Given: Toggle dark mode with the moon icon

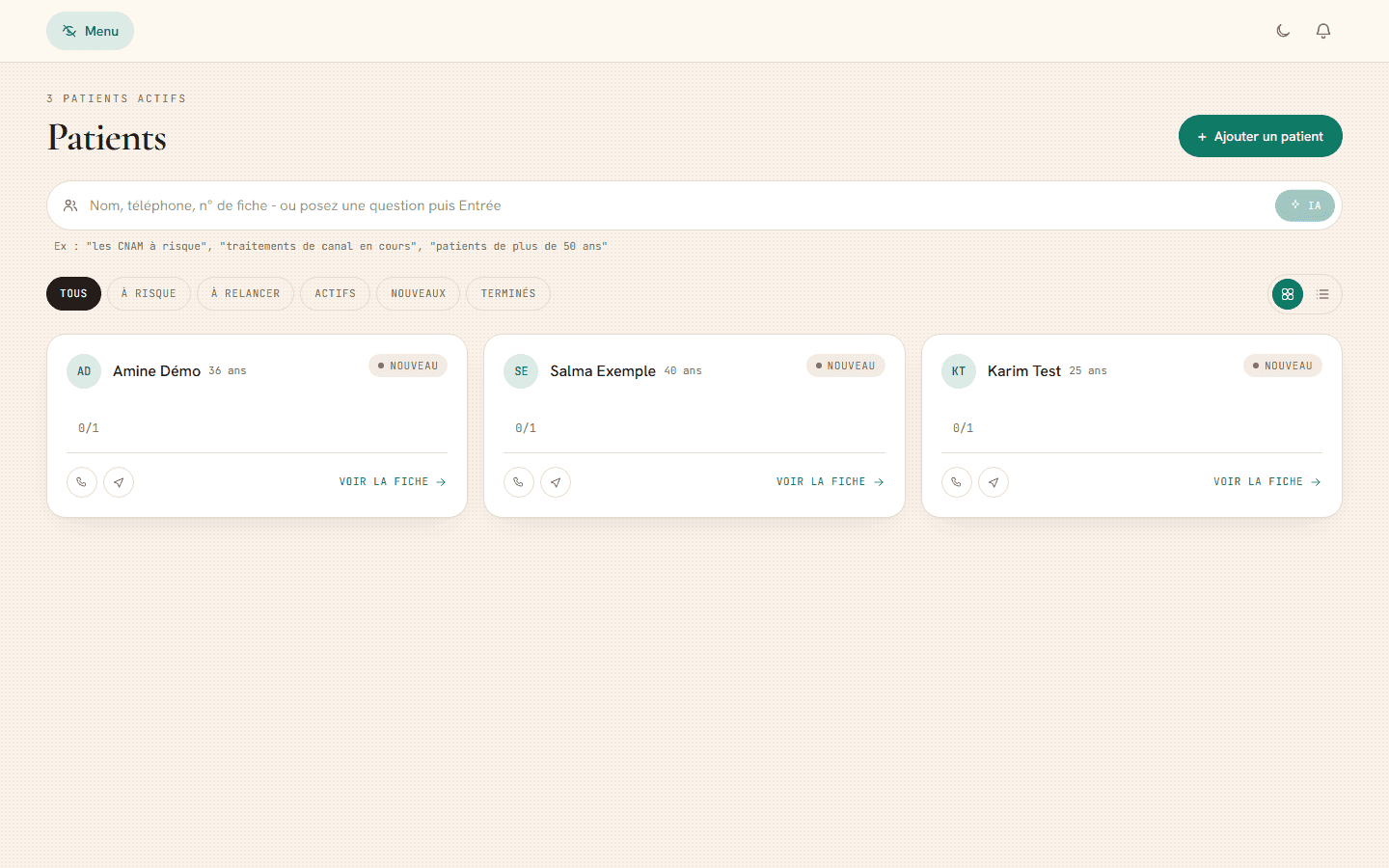Looking at the screenshot, I should 1283,31.
